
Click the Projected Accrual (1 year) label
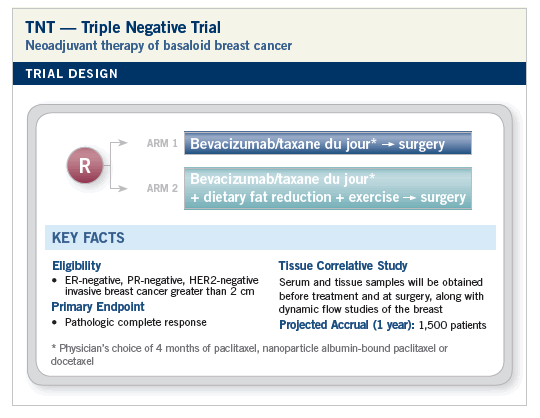pyautogui.click(x=347, y=325)
